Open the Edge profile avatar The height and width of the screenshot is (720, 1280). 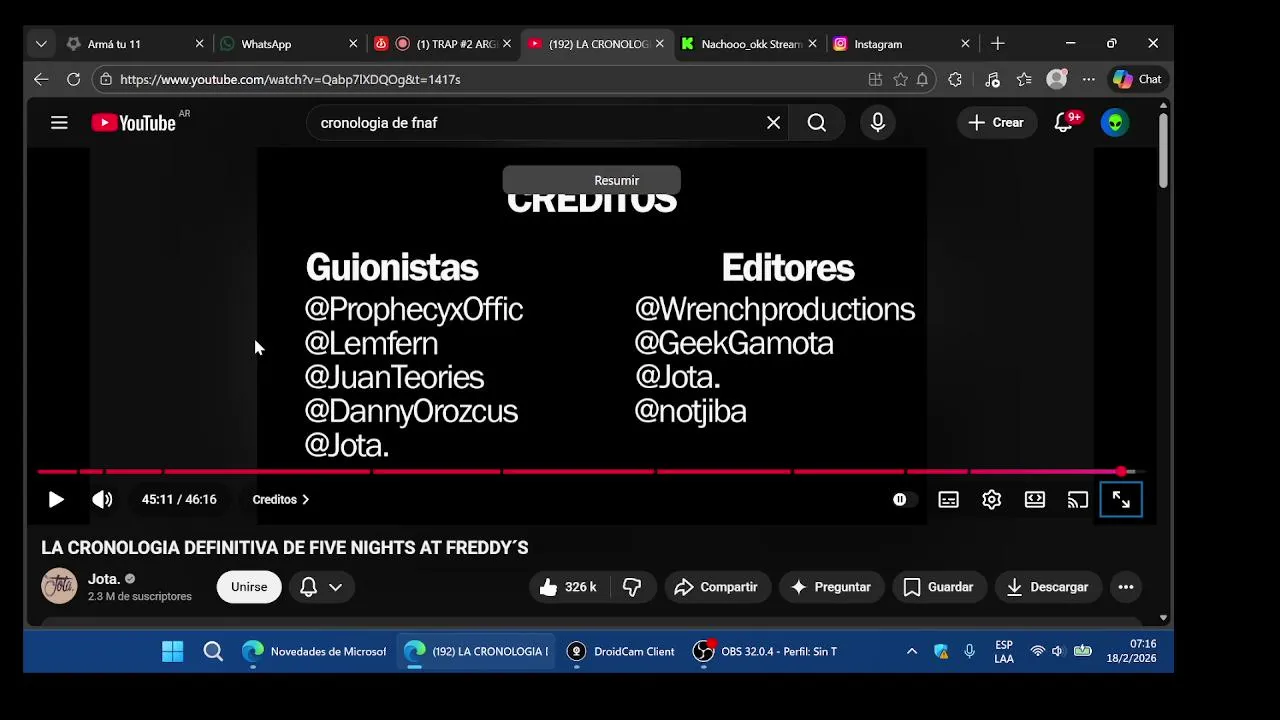pyautogui.click(x=1056, y=79)
